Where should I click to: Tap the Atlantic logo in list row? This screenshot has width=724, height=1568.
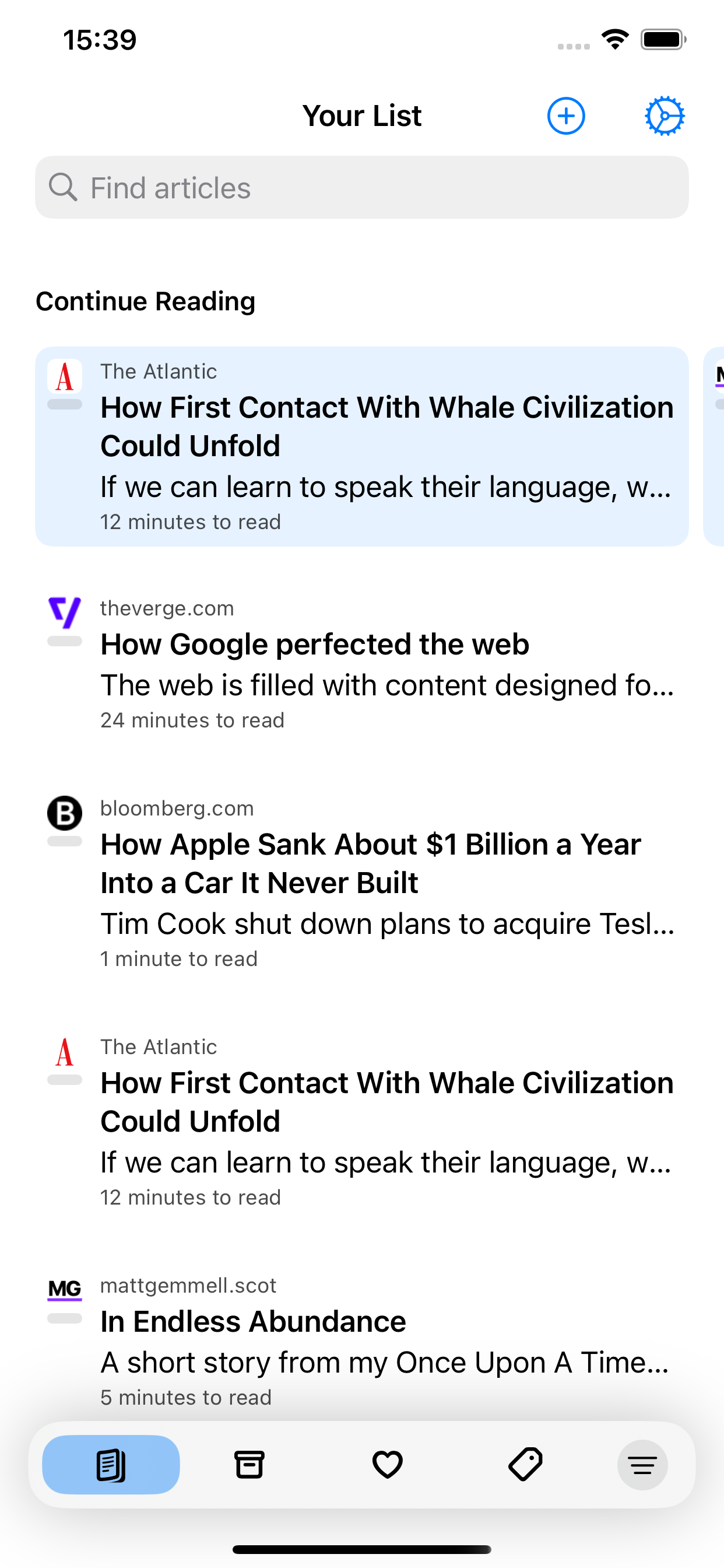click(65, 1052)
